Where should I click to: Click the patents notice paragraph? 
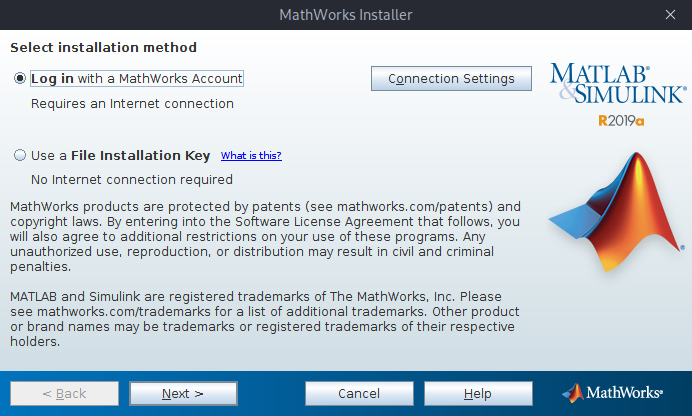pos(265,236)
